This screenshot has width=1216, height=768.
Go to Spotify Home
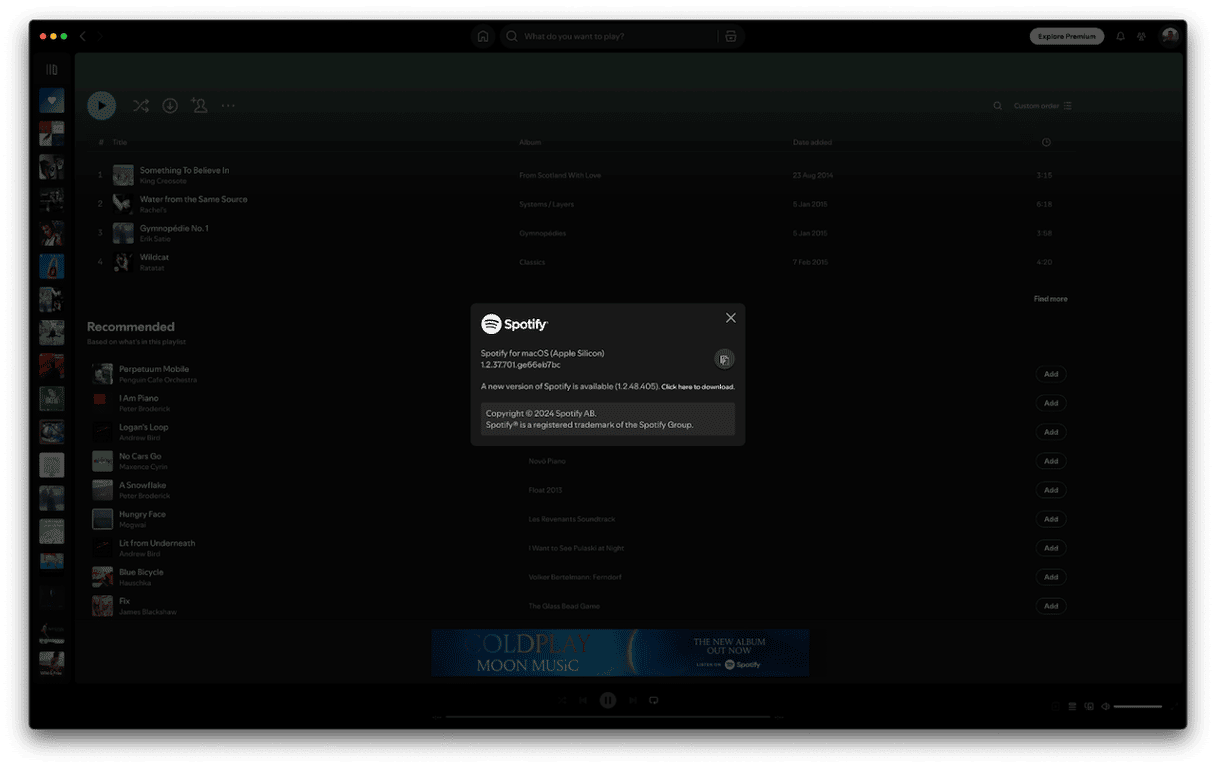click(x=483, y=36)
